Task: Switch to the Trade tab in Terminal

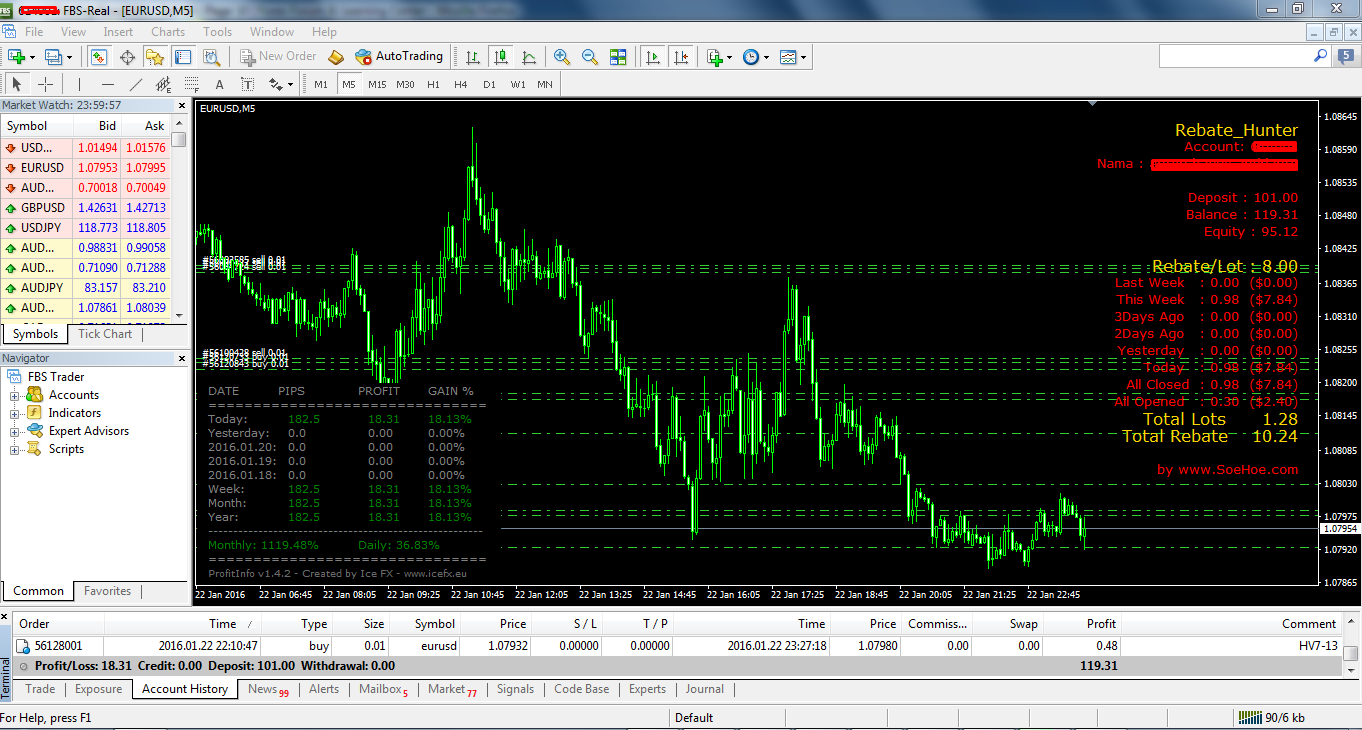Action: tap(40, 689)
